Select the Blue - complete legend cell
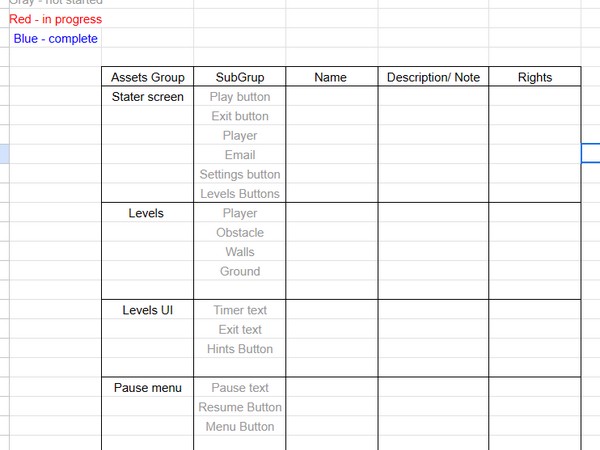 pos(55,38)
